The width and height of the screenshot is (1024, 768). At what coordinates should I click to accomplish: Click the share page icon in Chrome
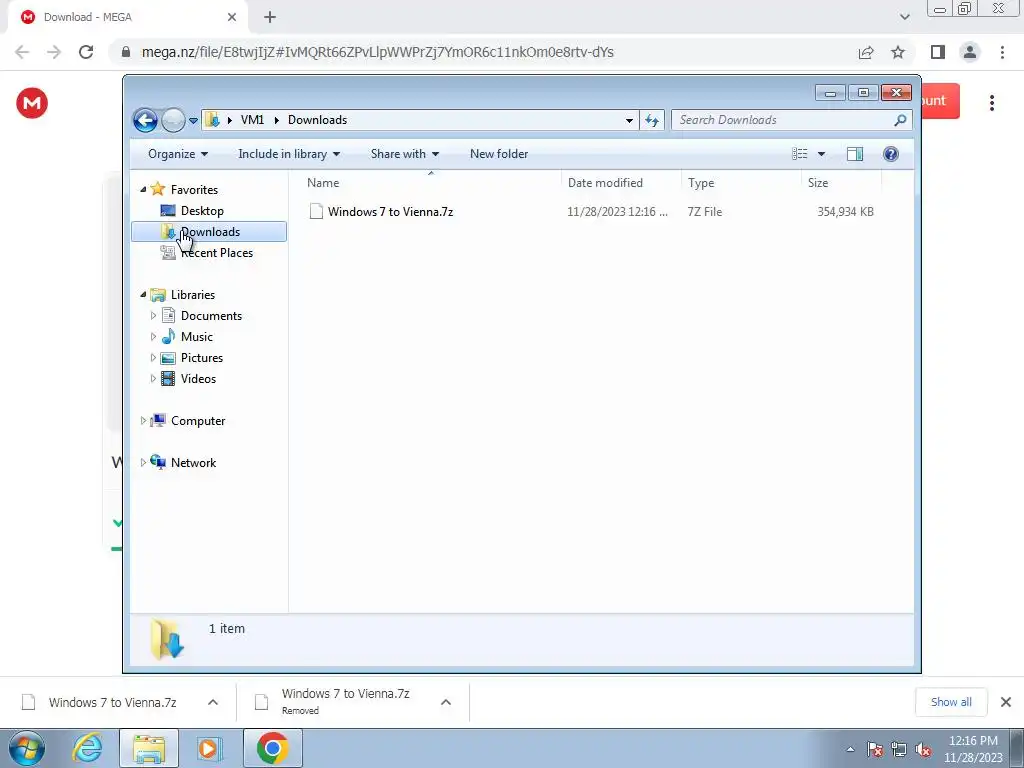tap(866, 52)
